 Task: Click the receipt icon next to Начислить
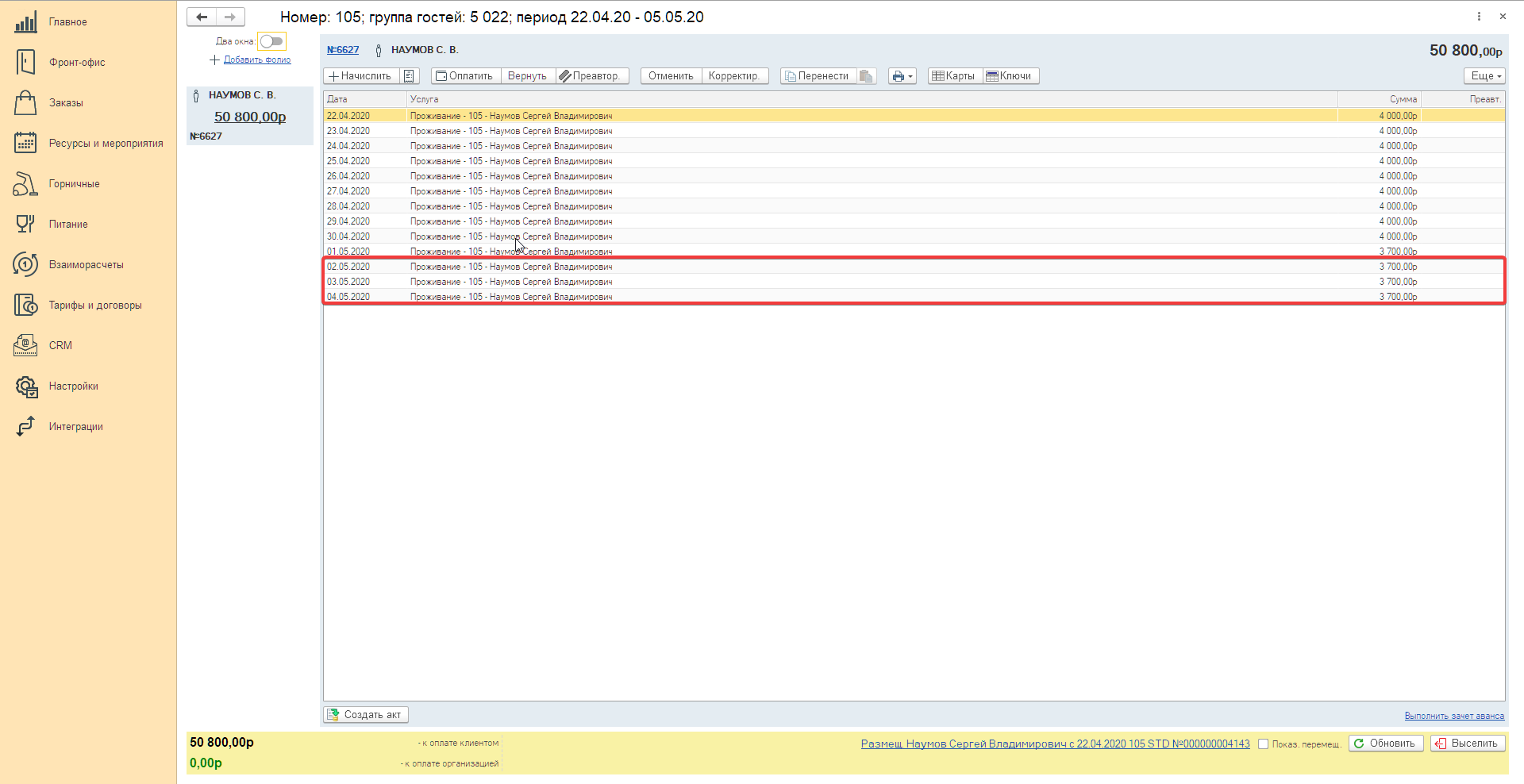(409, 76)
